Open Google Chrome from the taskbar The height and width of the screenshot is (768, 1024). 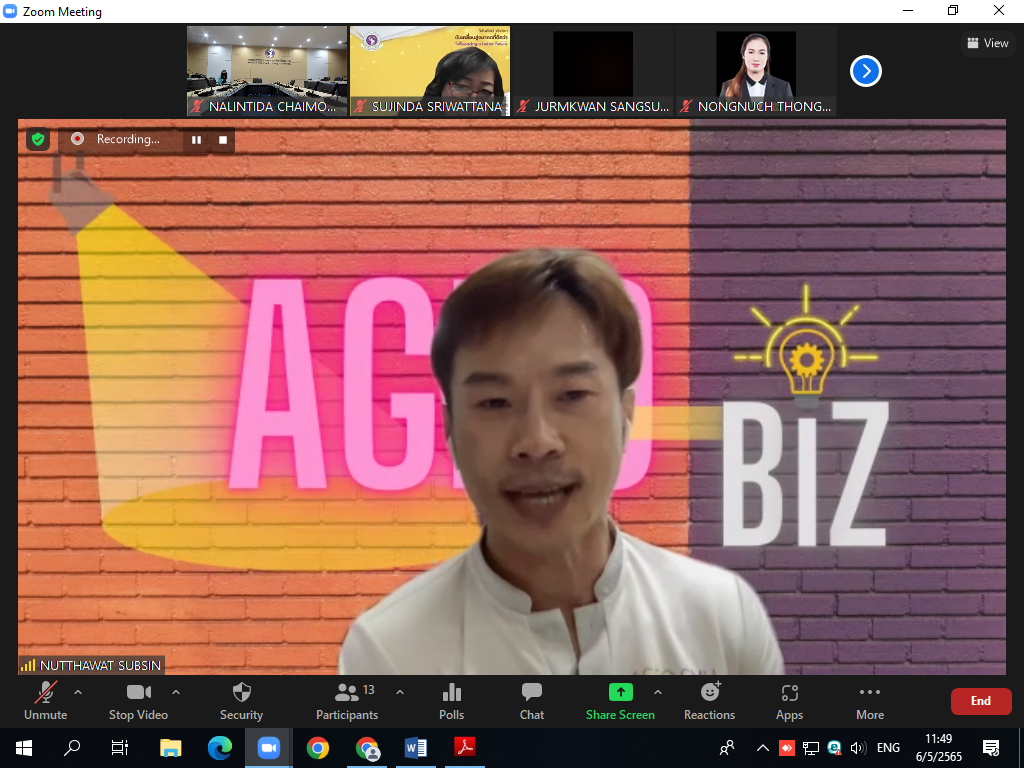coord(317,748)
